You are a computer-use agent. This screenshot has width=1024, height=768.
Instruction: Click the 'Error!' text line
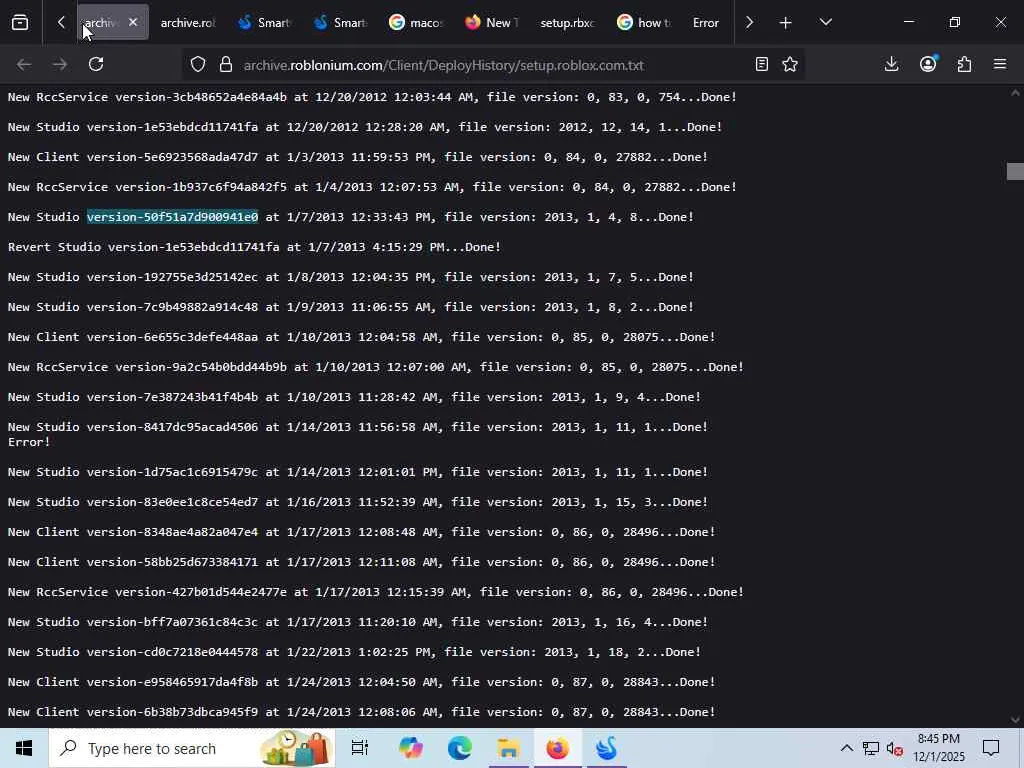coord(29,442)
